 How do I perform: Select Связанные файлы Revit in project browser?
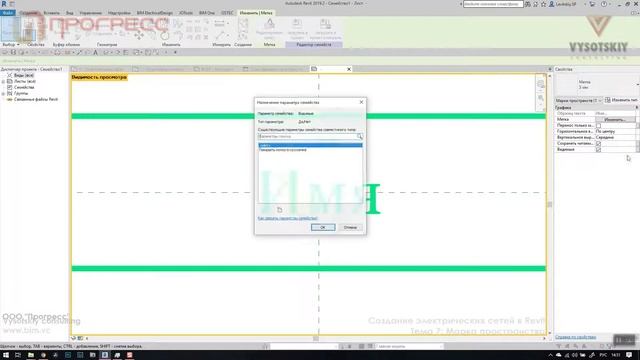click(x=36, y=99)
